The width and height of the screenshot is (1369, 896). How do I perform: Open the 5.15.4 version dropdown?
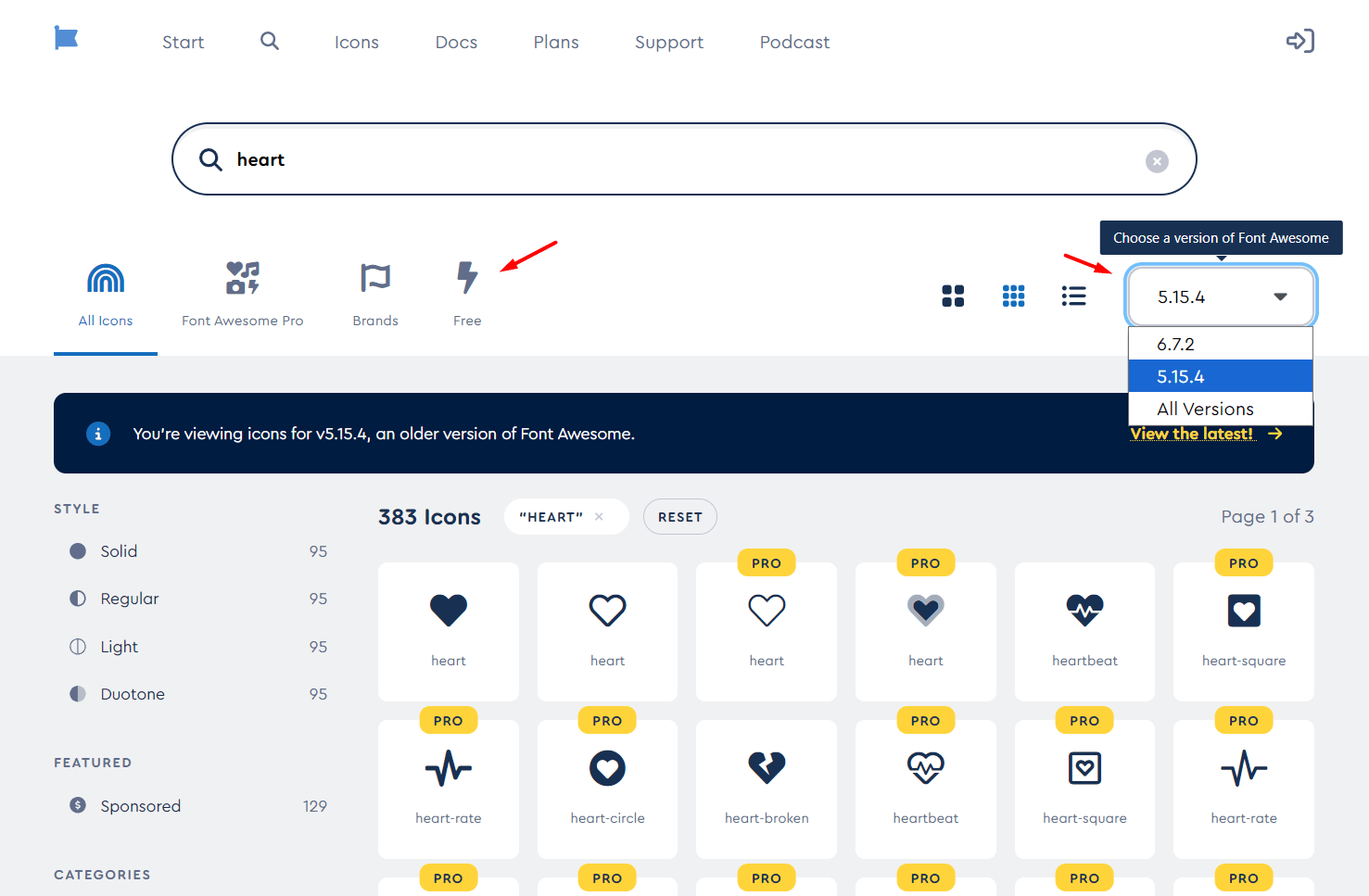pos(1222,297)
